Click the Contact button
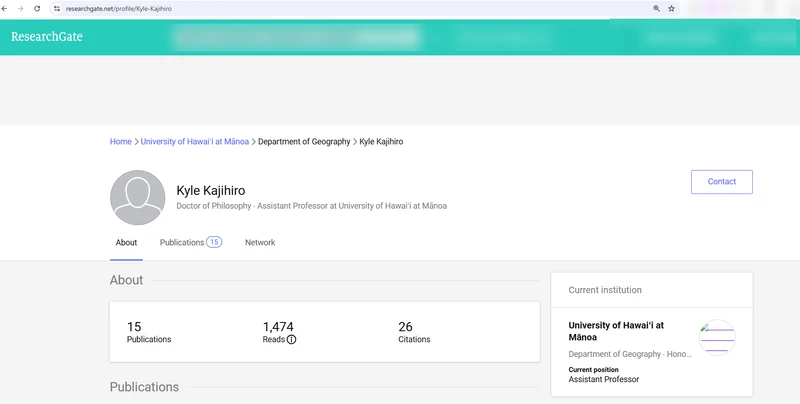800x404 pixels. click(721, 182)
